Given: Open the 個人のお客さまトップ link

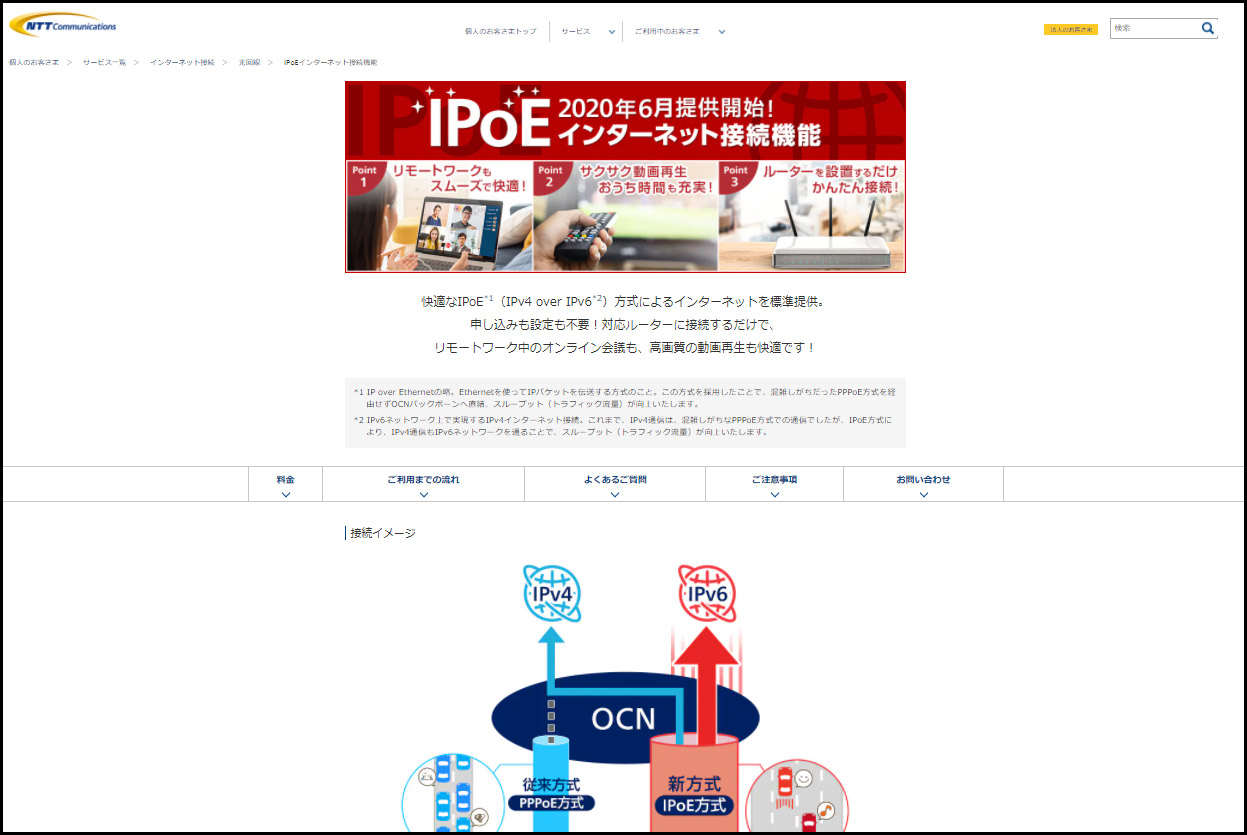Looking at the screenshot, I should [500, 31].
